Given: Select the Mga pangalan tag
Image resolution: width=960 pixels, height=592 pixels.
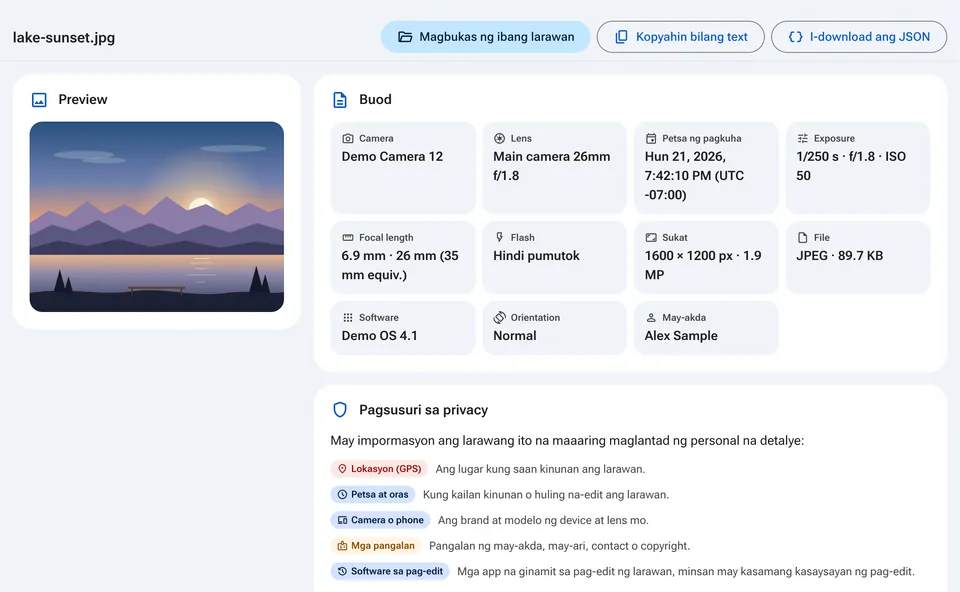Looking at the screenshot, I should point(376,546).
